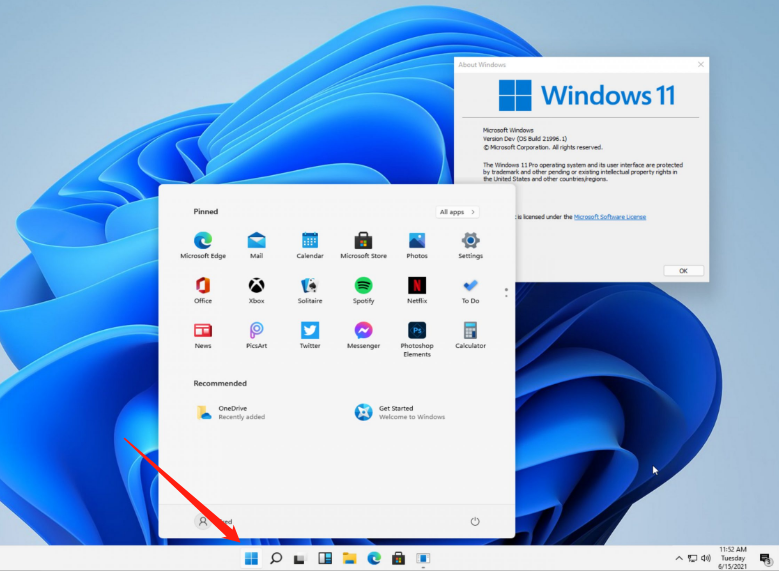The width and height of the screenshot is (779, 571).
Task: Open Photoshop Elements
Action: pyautogui.click(x=417, y=339)
